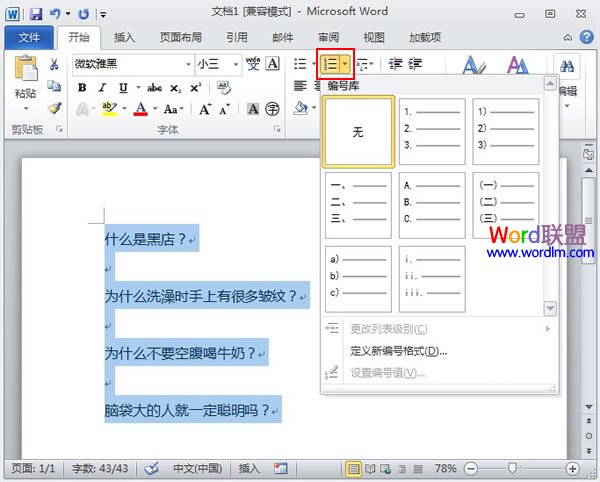The width and height of the screenshot is (600, 482).
Task: Click the zoom slider handle
Action: coord(512,468)
